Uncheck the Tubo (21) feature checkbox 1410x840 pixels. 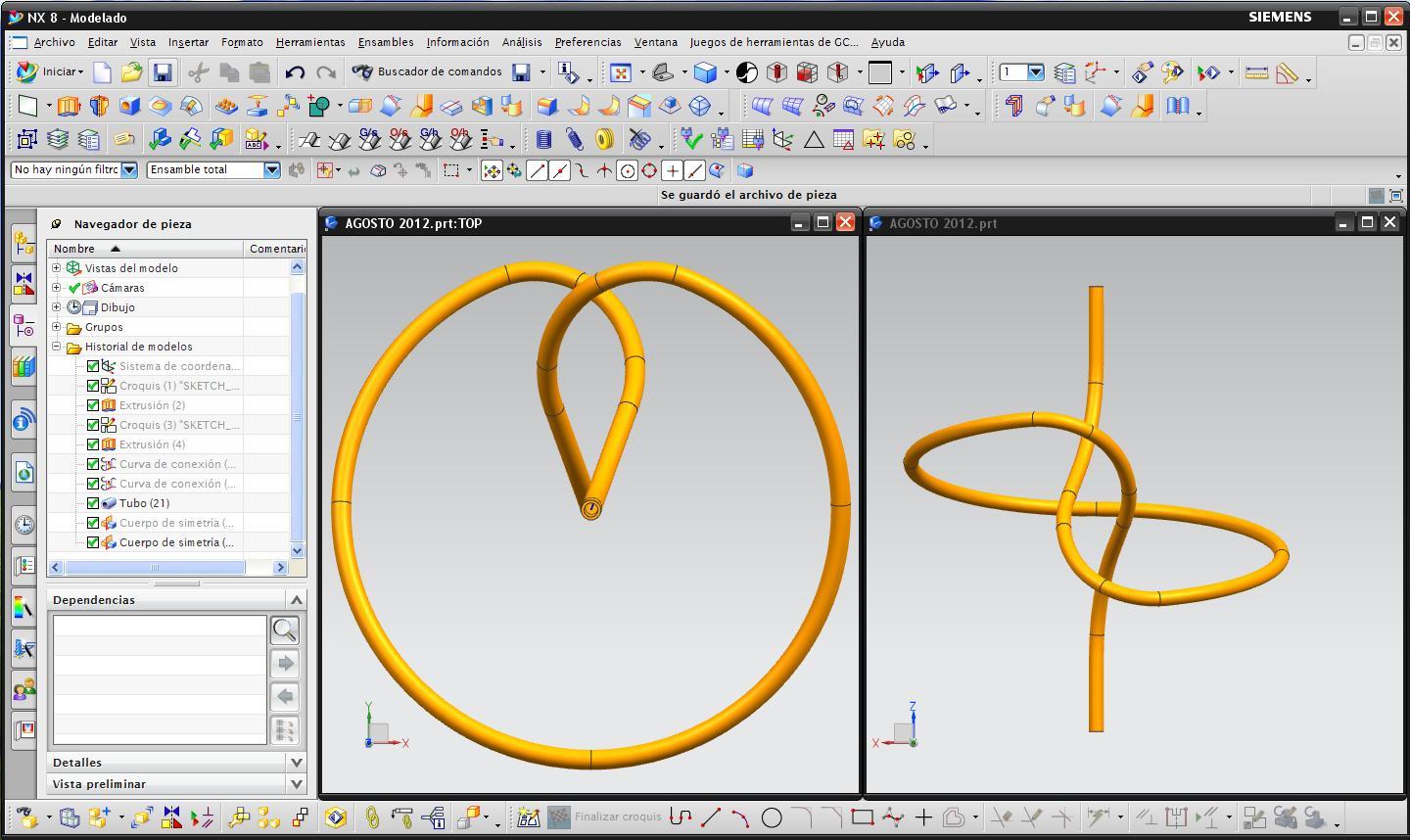click(x=93, y=503)
